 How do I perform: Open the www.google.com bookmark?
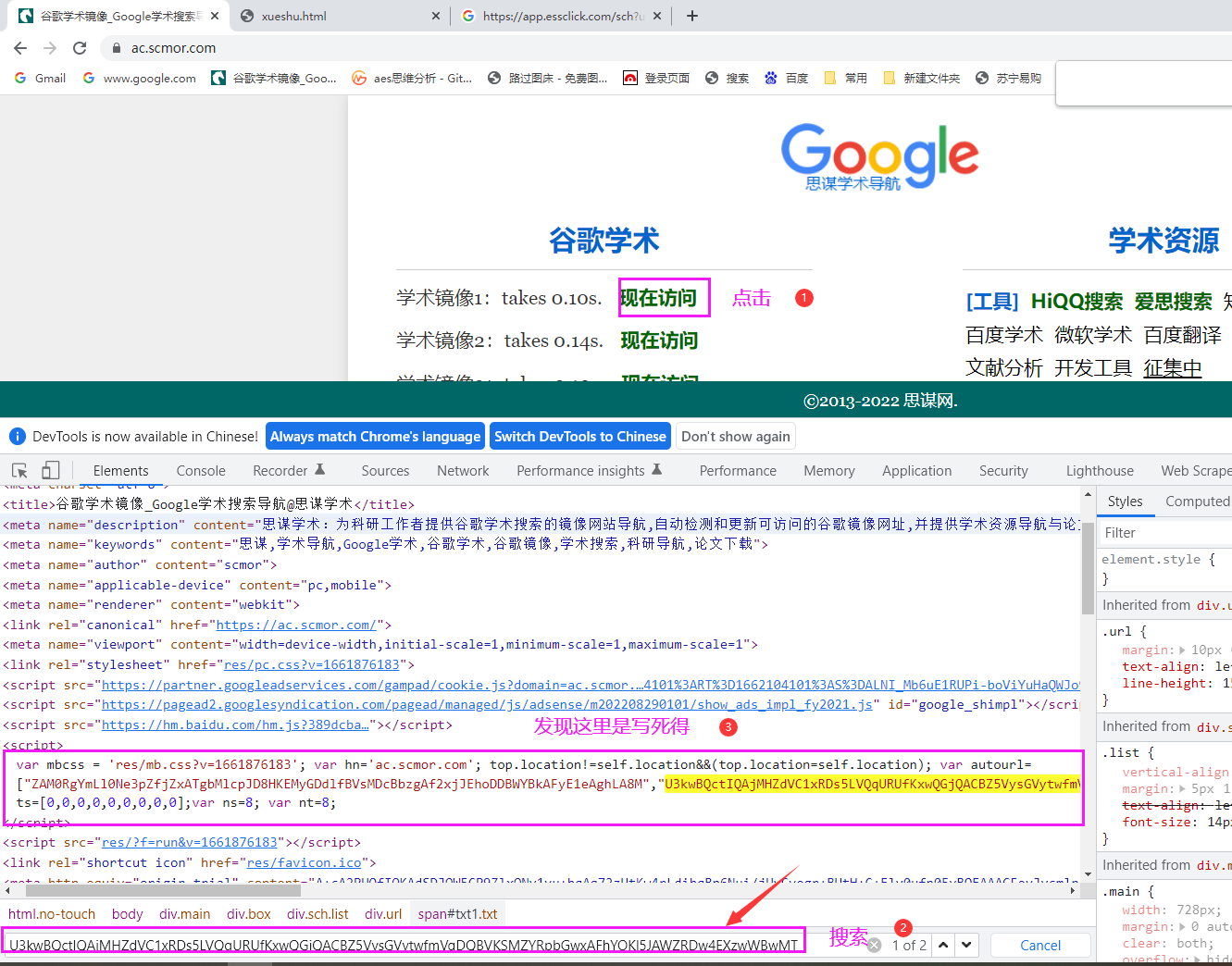click(x=140, y=79)
